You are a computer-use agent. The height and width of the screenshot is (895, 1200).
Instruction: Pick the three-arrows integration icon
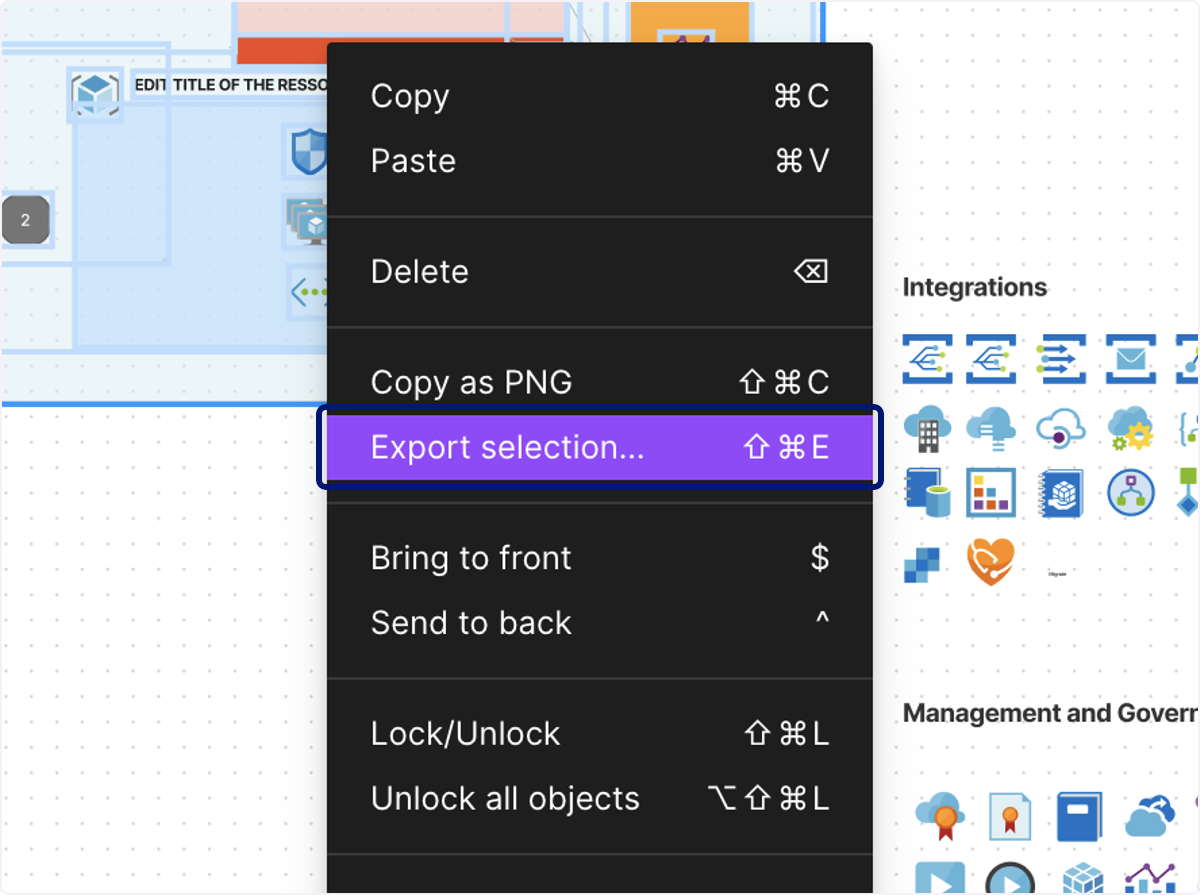1062,360
